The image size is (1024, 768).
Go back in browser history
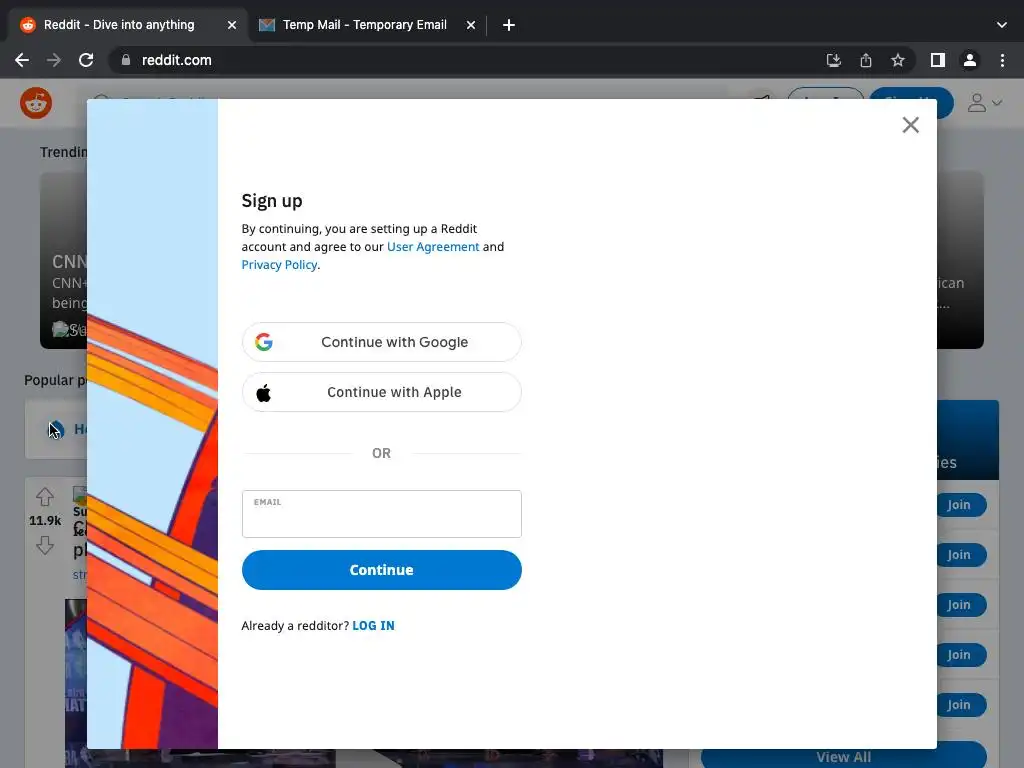(22, 60)
